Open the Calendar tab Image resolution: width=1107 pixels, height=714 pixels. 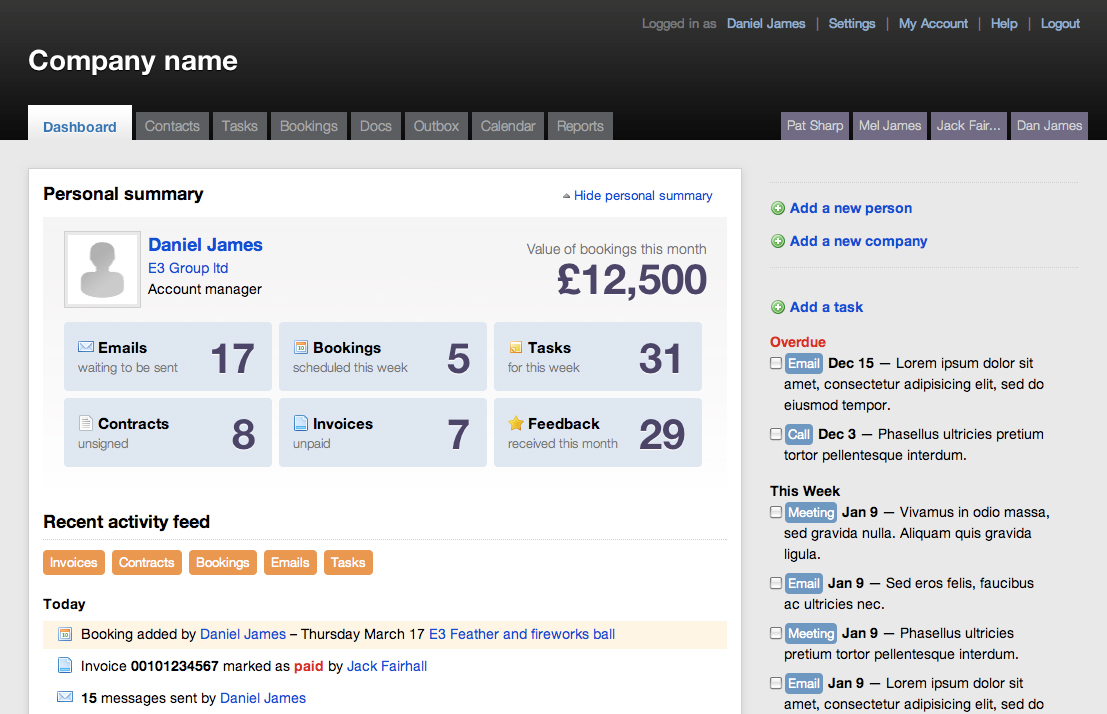click(x=508, y=126)
